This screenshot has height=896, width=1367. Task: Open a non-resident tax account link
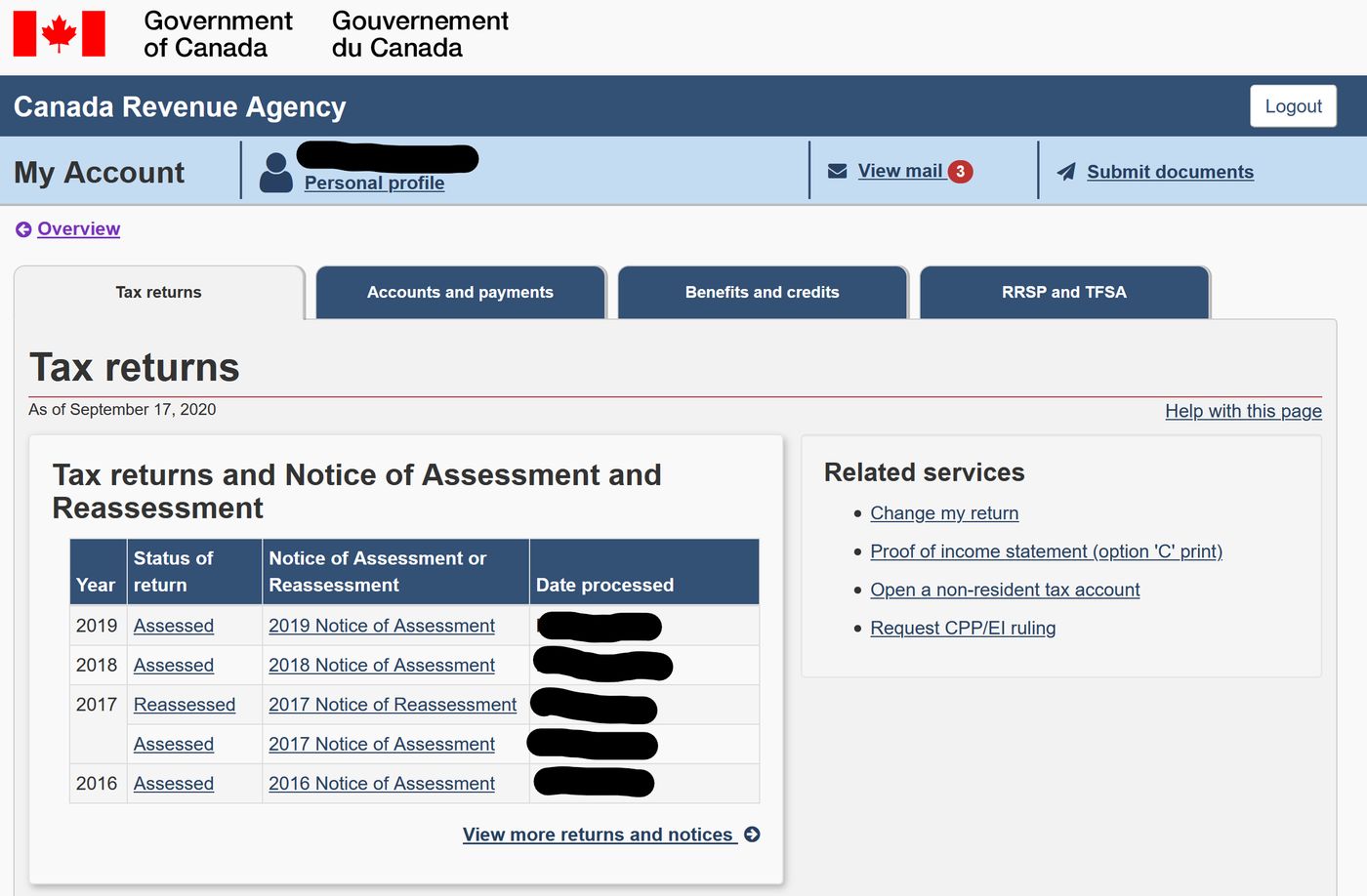(1005, 590)
